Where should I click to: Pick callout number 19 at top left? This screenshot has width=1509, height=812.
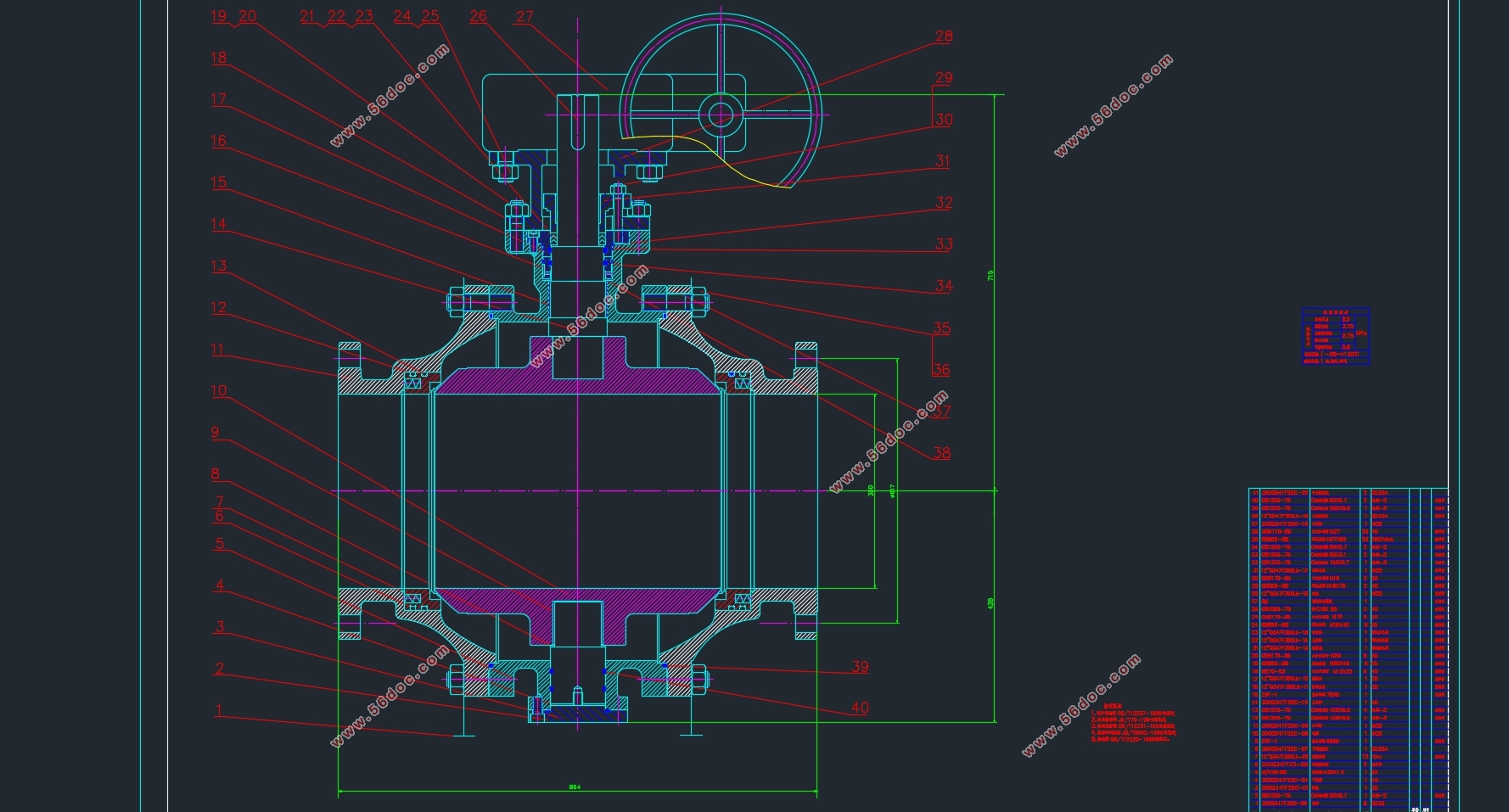pos(219,16)
